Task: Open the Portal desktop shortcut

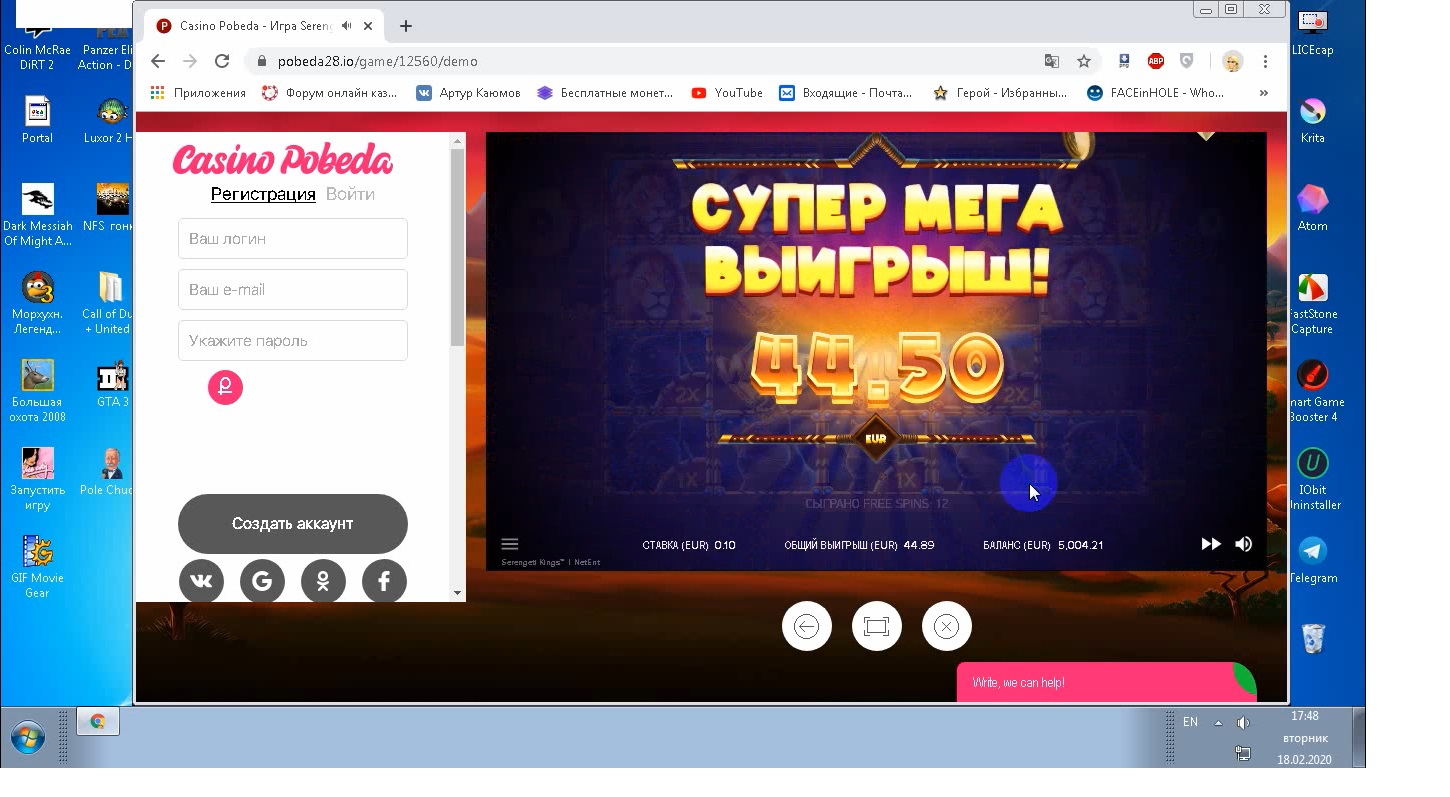Action: (x=37, y=120)
